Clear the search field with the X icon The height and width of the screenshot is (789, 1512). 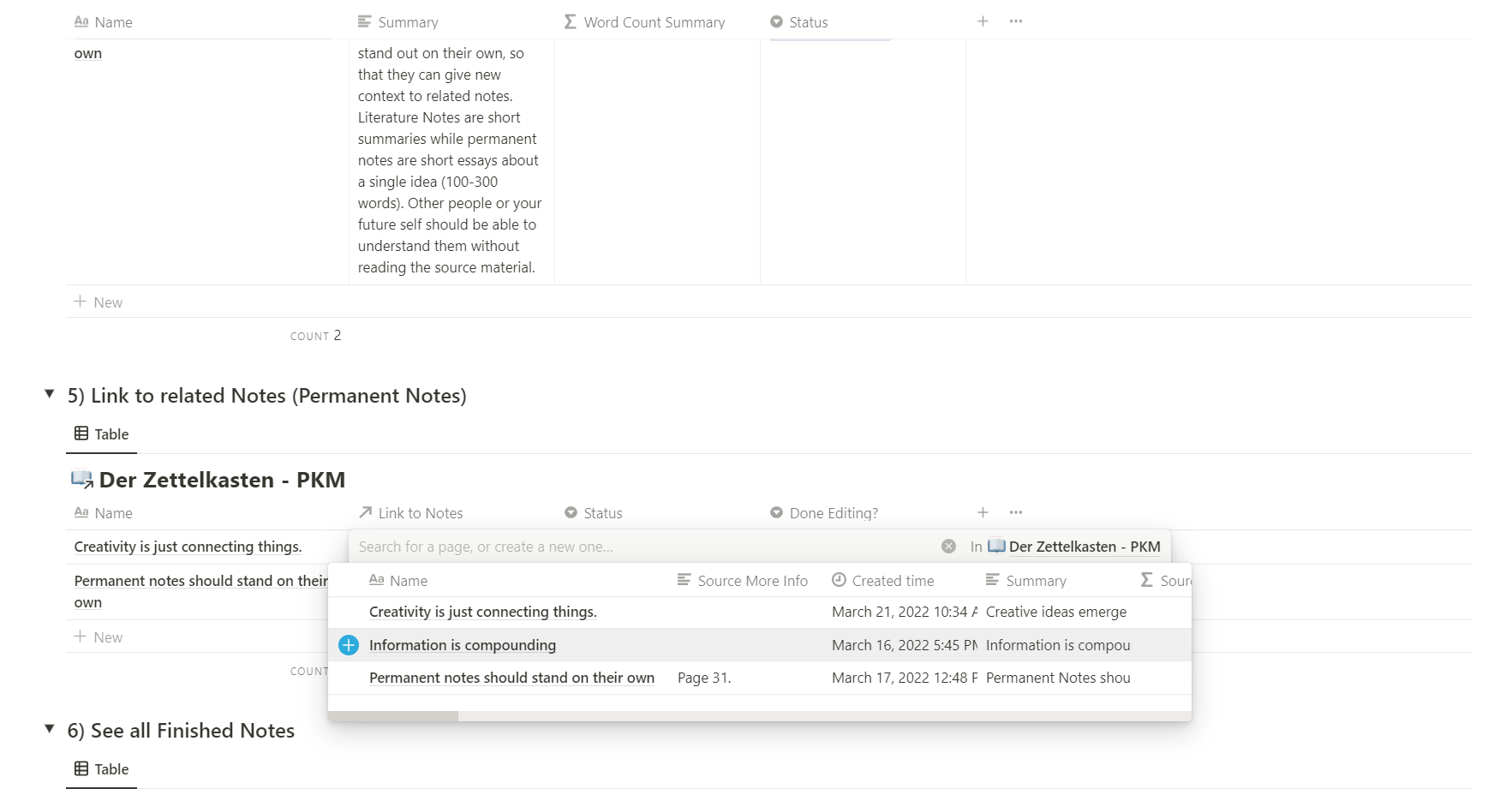pos(948,547)
